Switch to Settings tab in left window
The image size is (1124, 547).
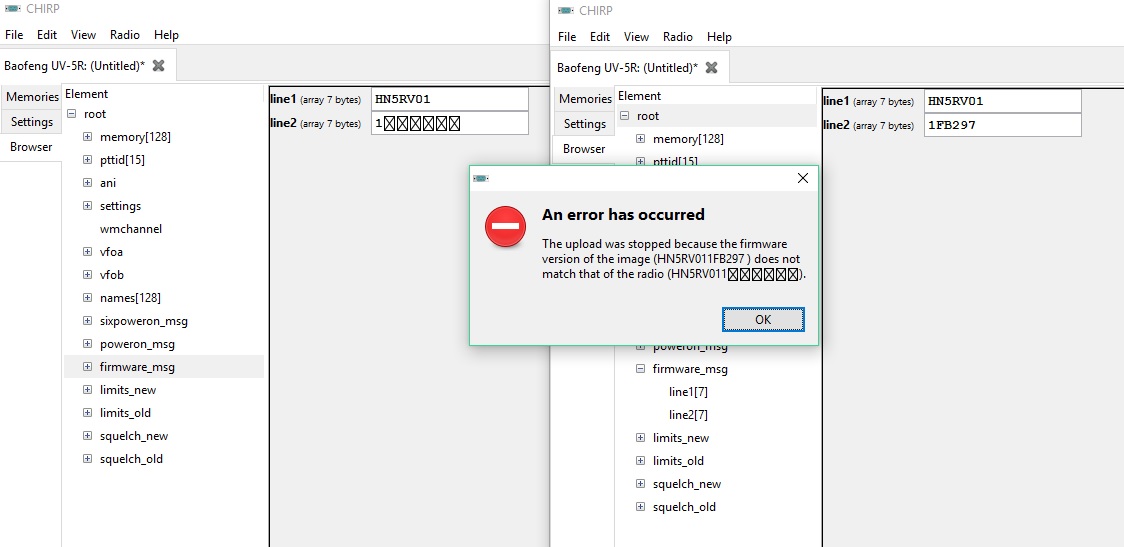[32, 122]
